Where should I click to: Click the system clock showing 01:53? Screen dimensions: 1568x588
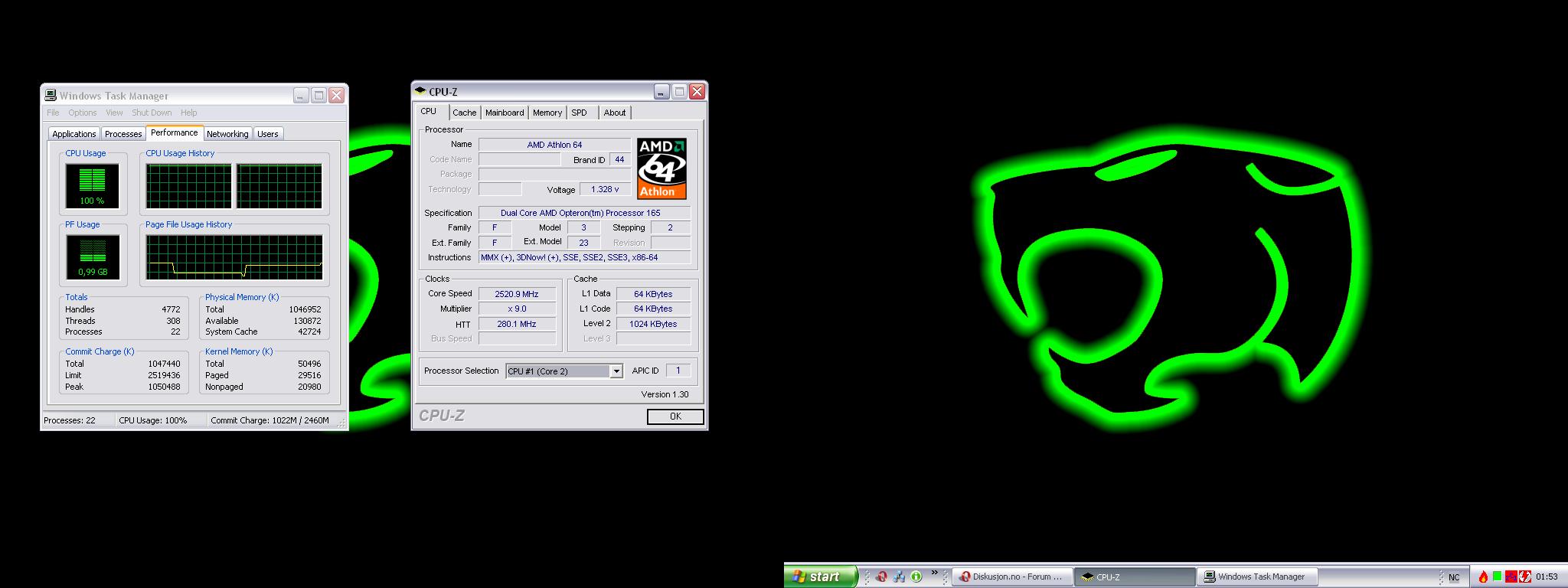(x=1547, y=577)
